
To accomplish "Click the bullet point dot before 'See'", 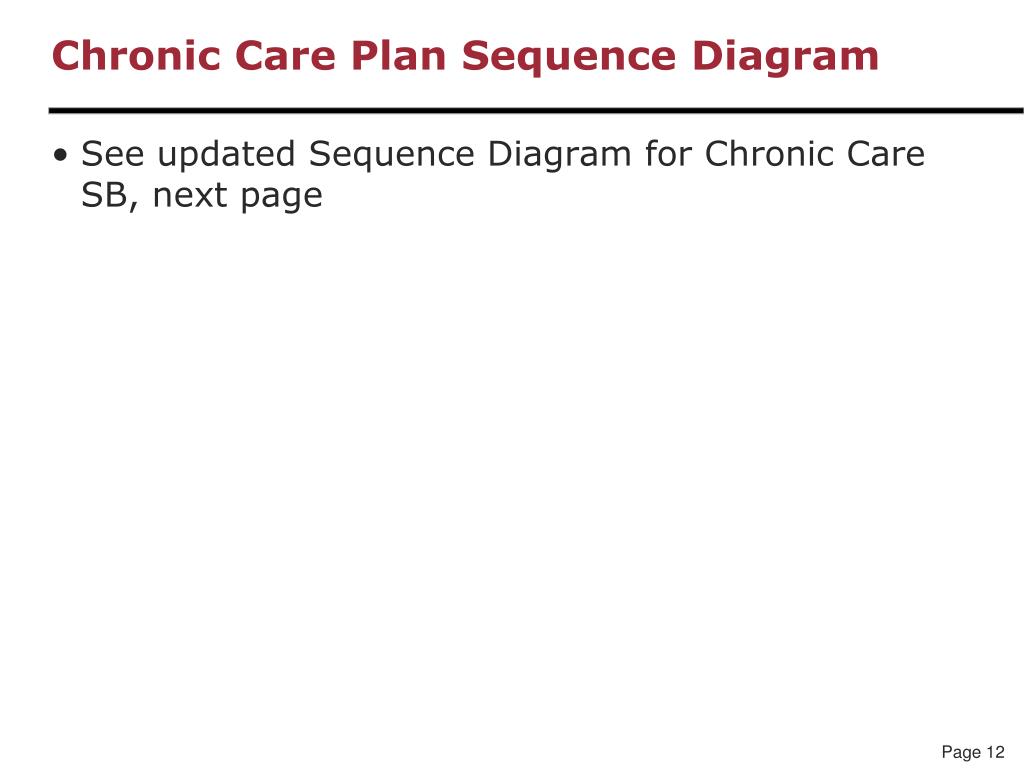I will [61, 156].
